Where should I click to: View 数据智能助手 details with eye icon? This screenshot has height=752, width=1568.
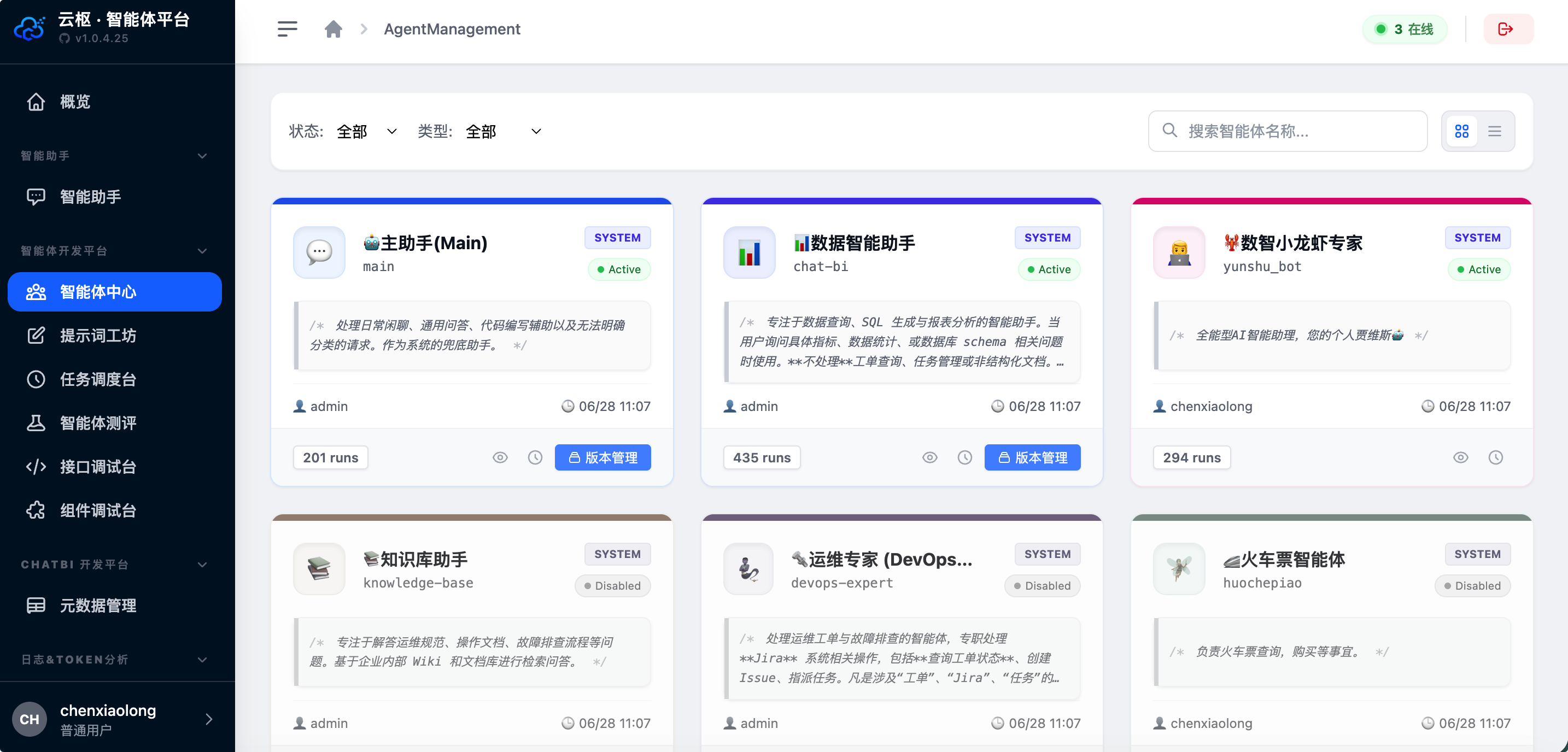pyautogui.click(x=929, y=457)
